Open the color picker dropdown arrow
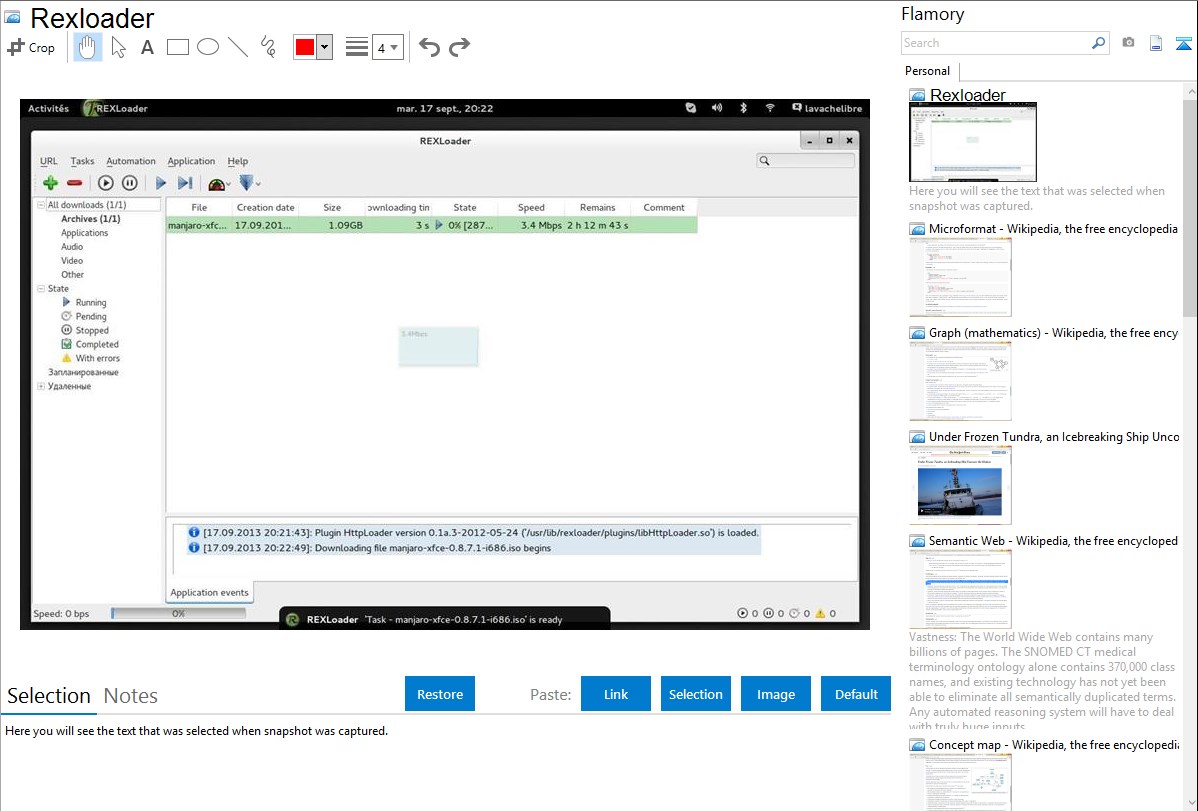1198x811 pixels. tap(324, 47)
